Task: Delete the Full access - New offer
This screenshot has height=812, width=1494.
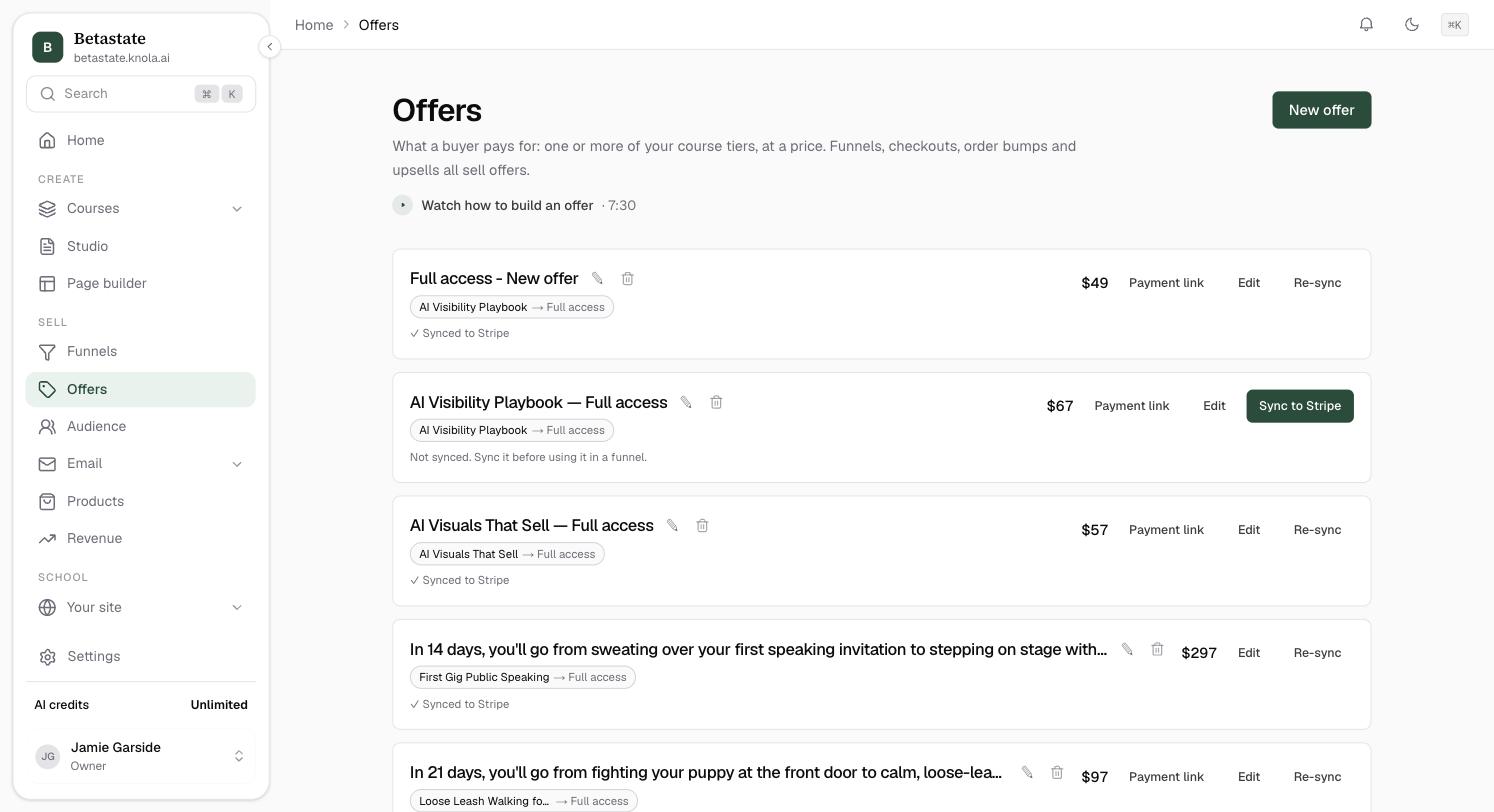Action: coord(627,278)
